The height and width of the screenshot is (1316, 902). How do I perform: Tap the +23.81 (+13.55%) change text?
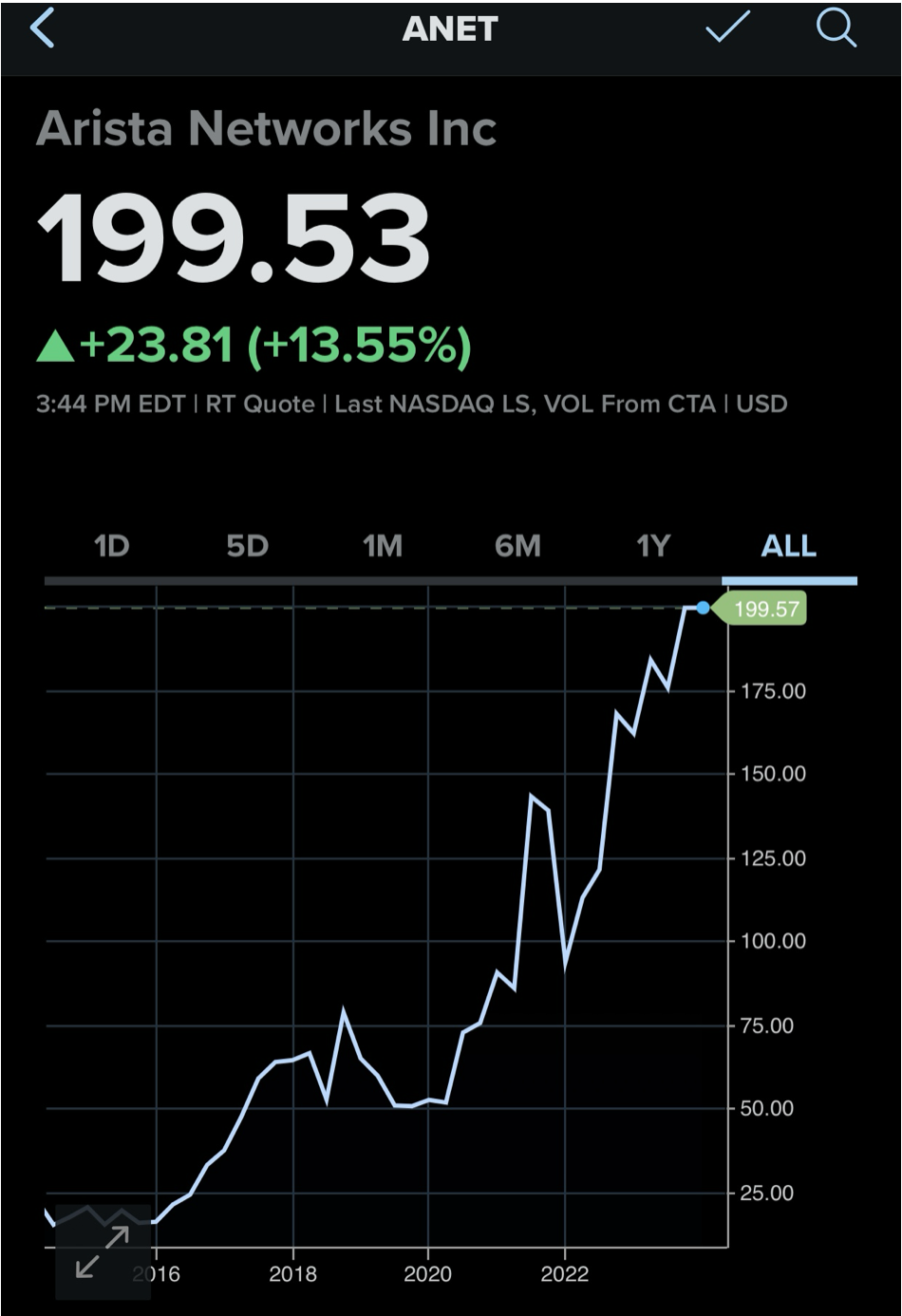click(x=275, y=346)
